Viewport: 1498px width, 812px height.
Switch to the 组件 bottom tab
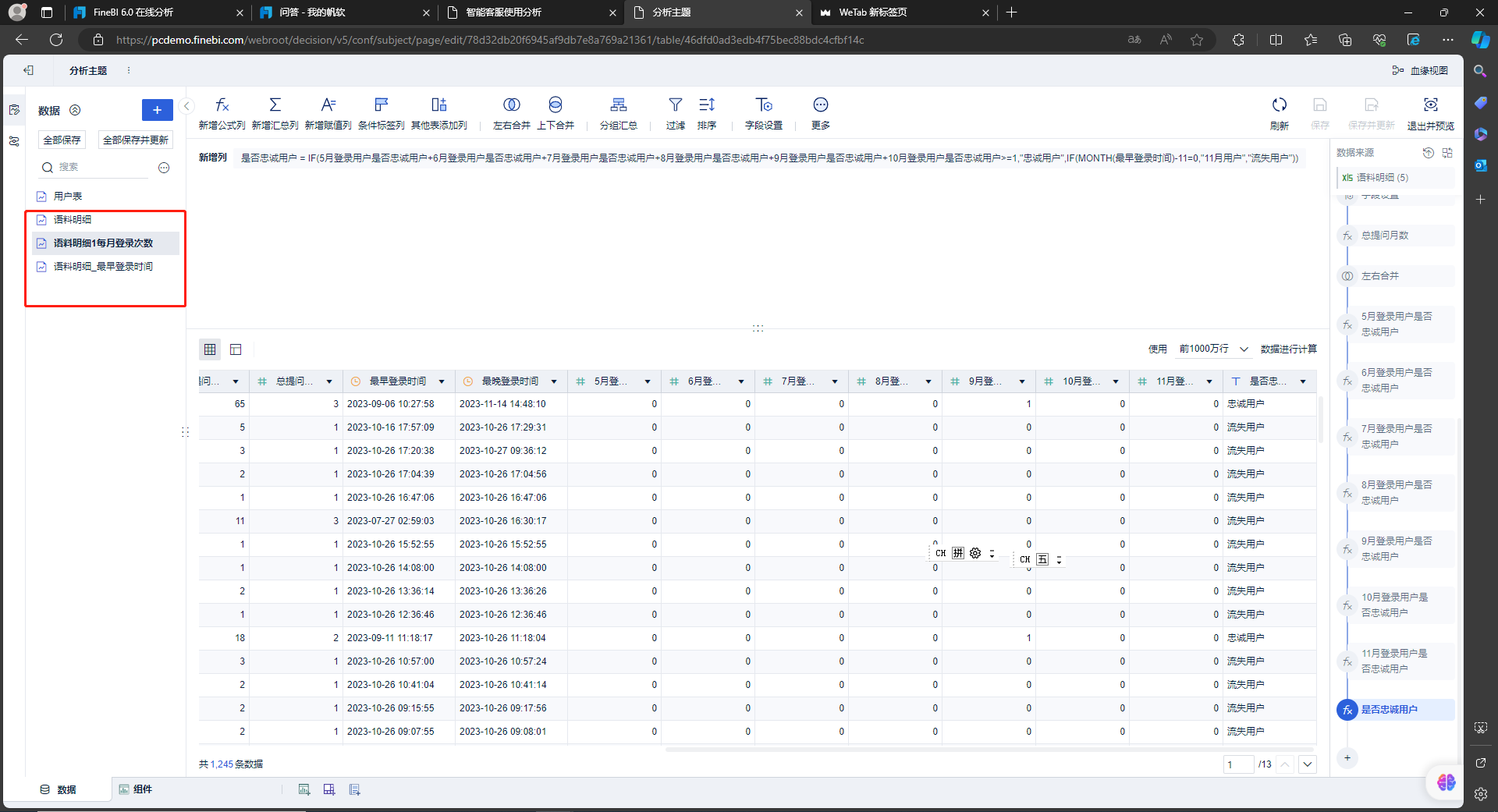click(x=136, y=789)
